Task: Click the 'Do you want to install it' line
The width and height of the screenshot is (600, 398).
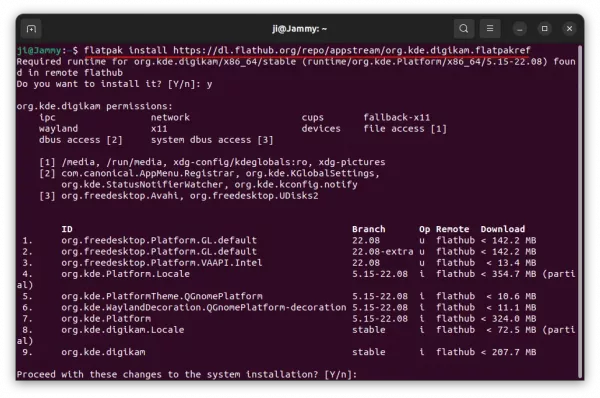Action: click(114, 84)
